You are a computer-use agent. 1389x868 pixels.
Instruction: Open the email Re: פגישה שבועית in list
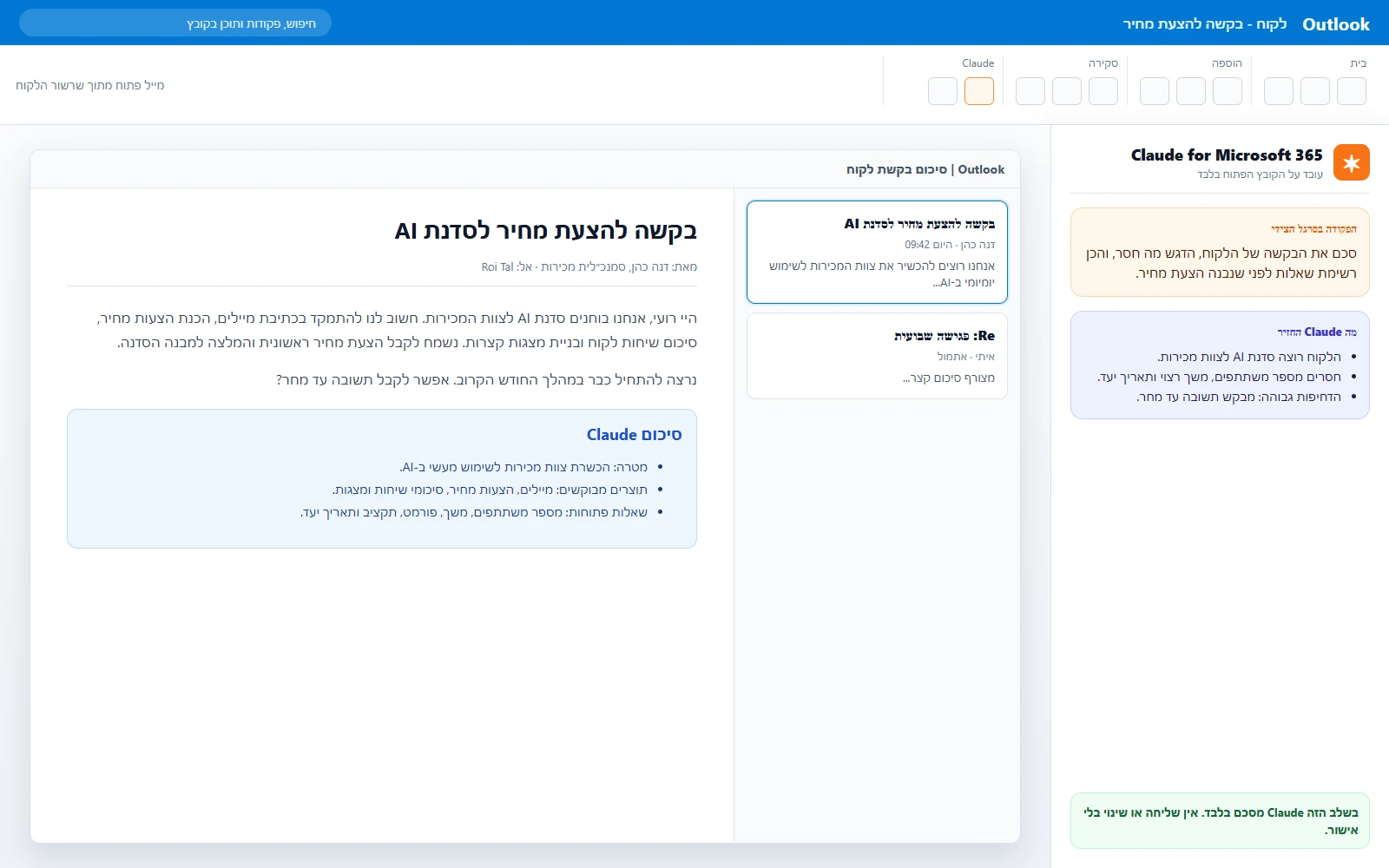[x=877, y=356]
